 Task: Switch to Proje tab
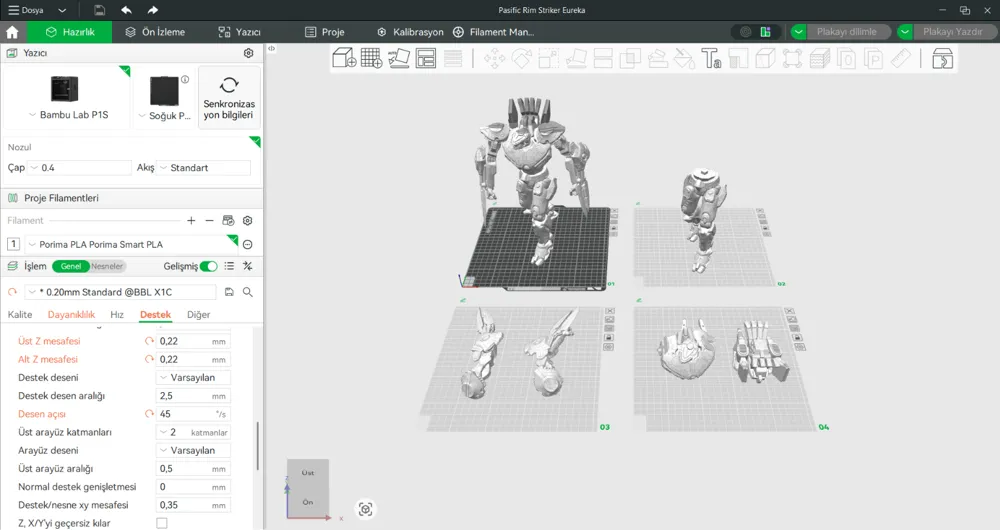pyautogui.click(x=325, y=32)
